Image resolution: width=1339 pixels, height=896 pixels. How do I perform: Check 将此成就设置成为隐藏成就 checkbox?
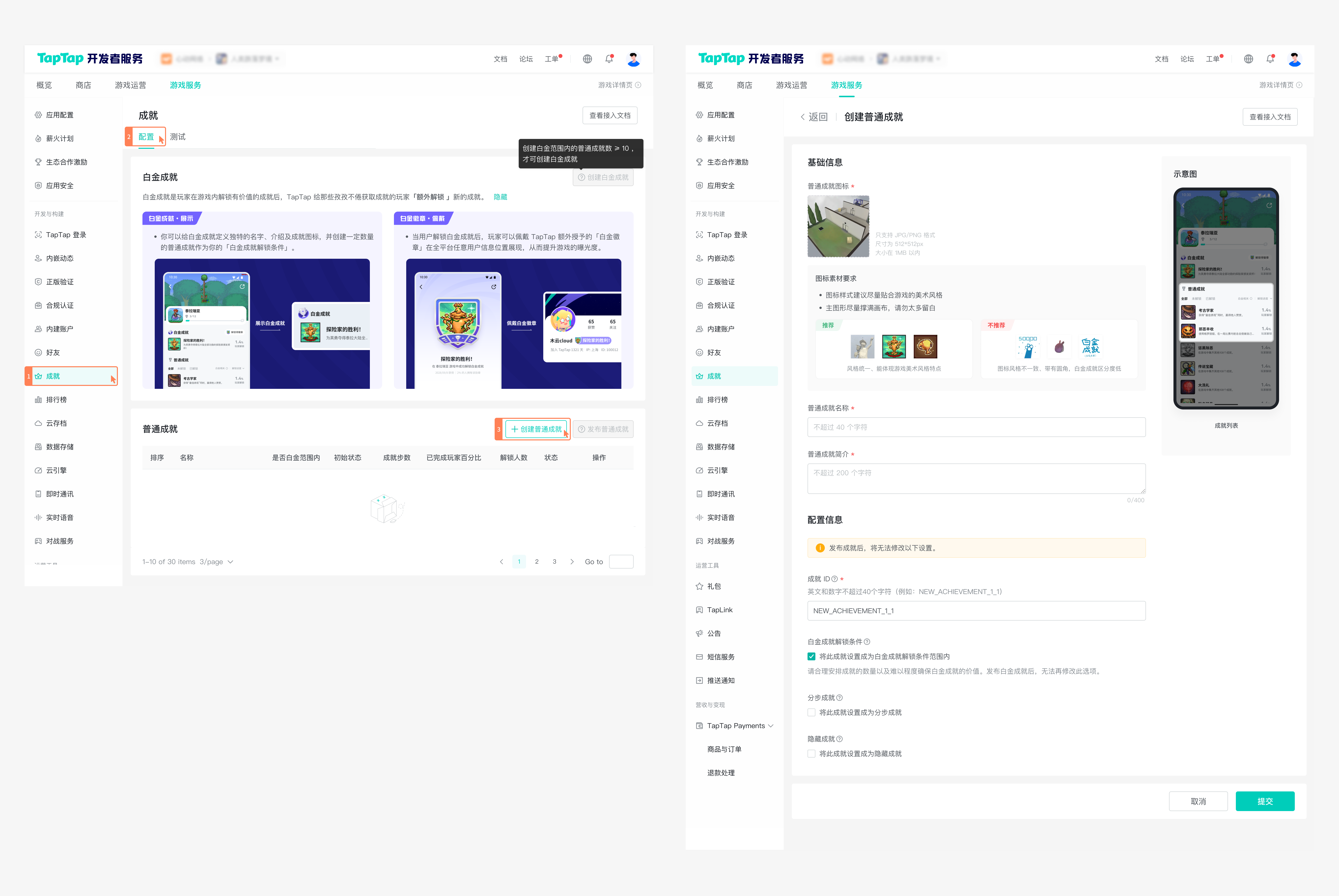811,754
